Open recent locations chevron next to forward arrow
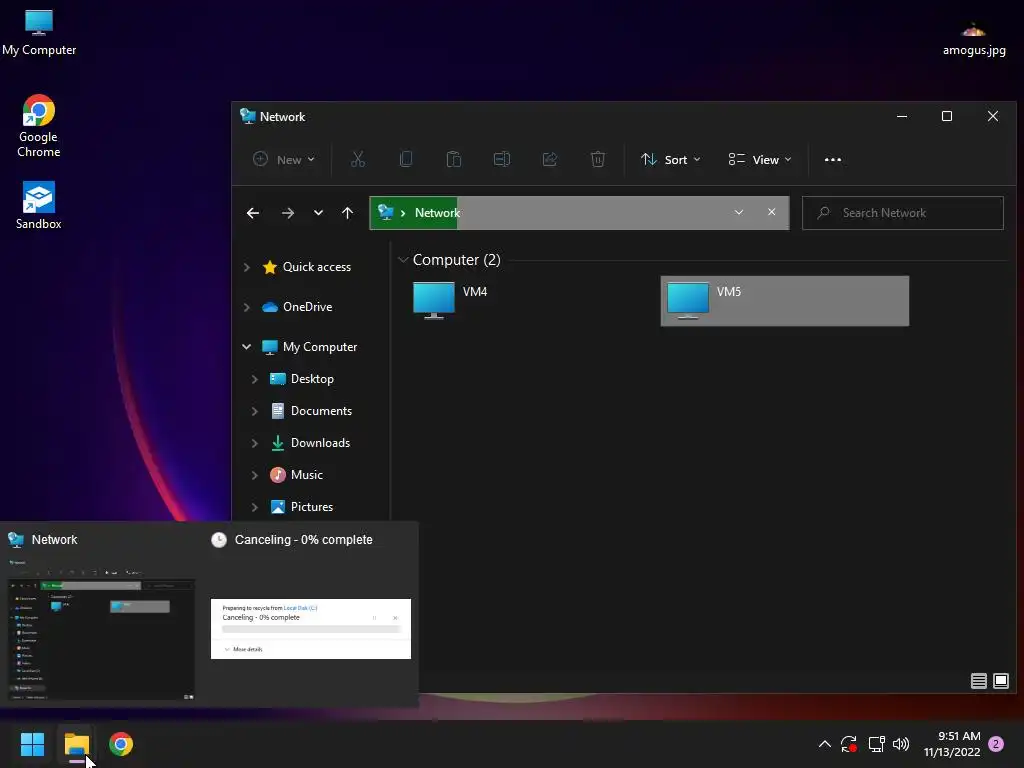The image size is (1024, 768). pos(318,213)
